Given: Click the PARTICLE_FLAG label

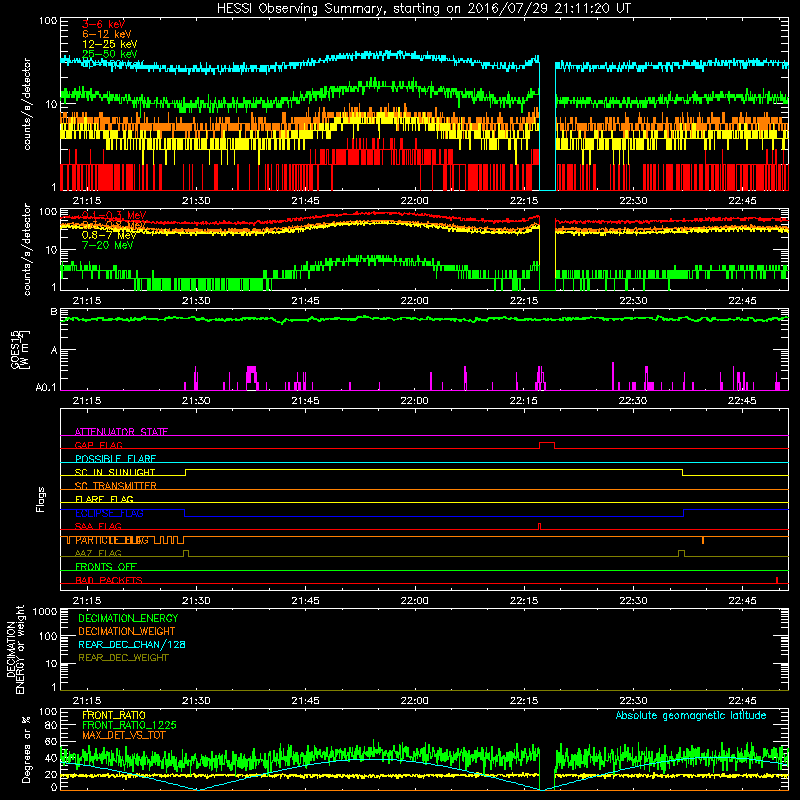Looking at the screenshot, I should tap(112, 540).
